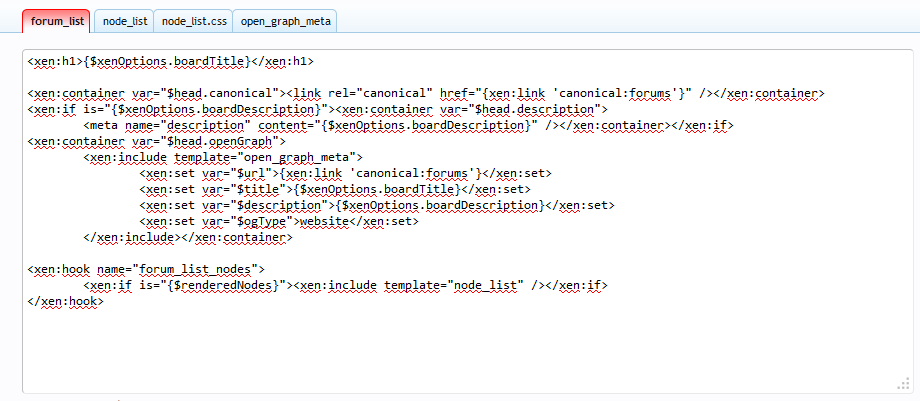Click the textarea resize grip in the corner
Viewport: 920px width, 401px height.
(903, 384)
